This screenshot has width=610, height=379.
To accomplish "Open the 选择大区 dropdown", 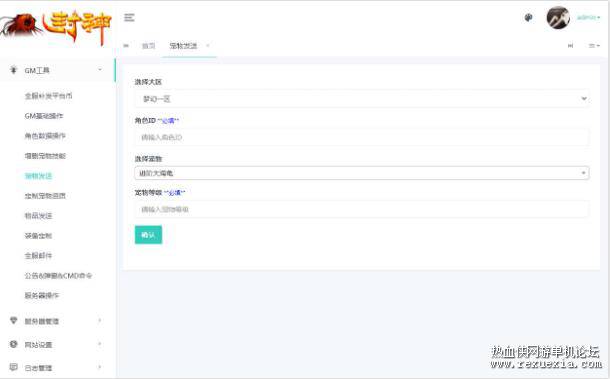I will (362, 99).
